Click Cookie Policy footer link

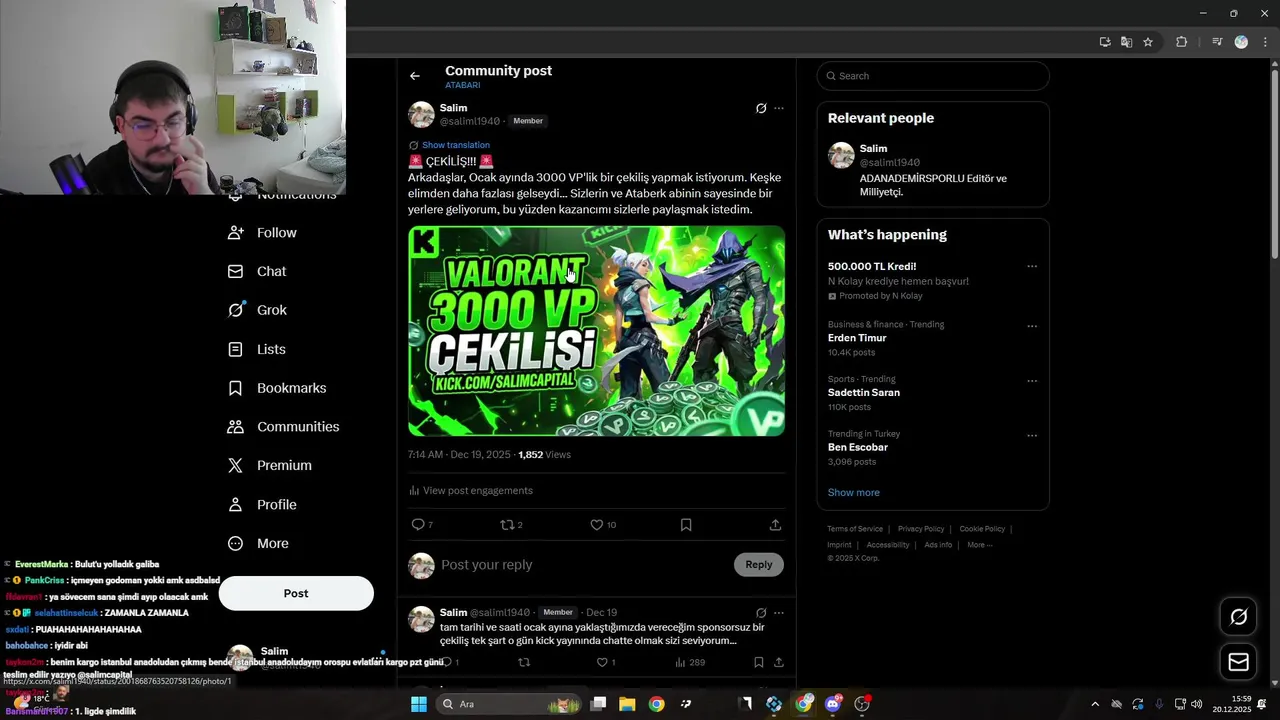click(982, 529)
